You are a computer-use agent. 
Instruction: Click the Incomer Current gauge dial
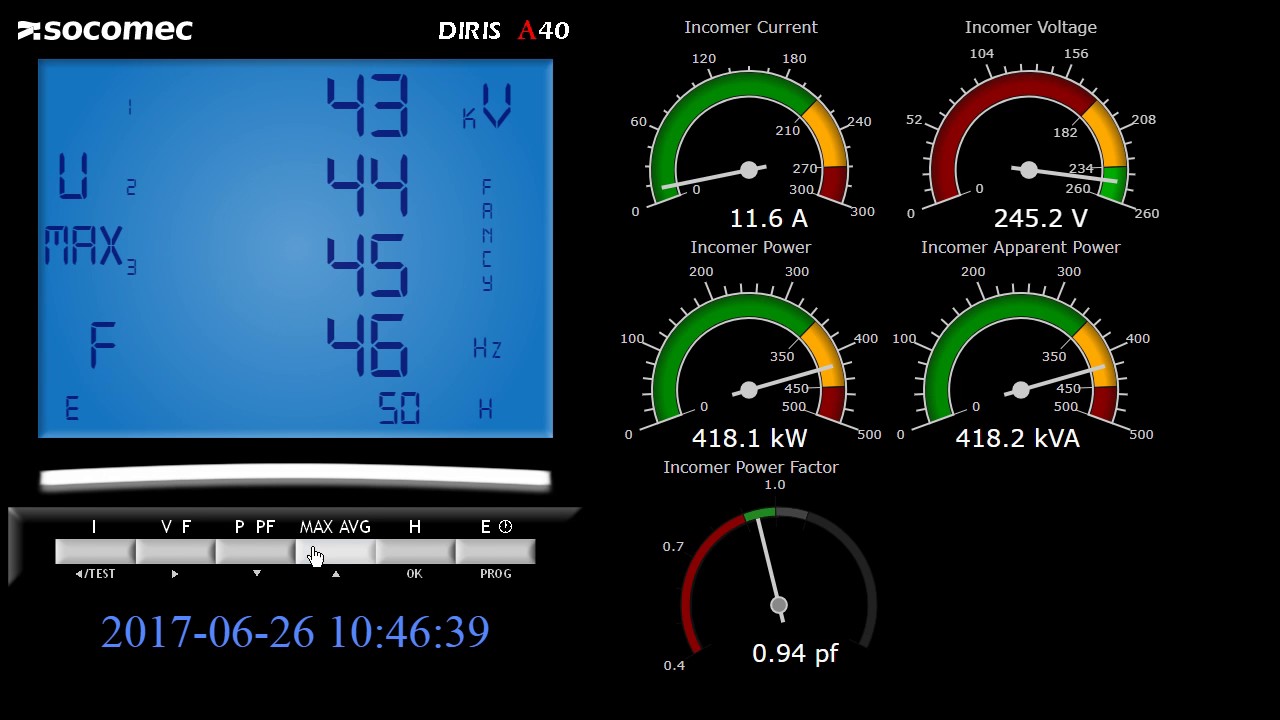pyautogui.click(x=749, y=138)
